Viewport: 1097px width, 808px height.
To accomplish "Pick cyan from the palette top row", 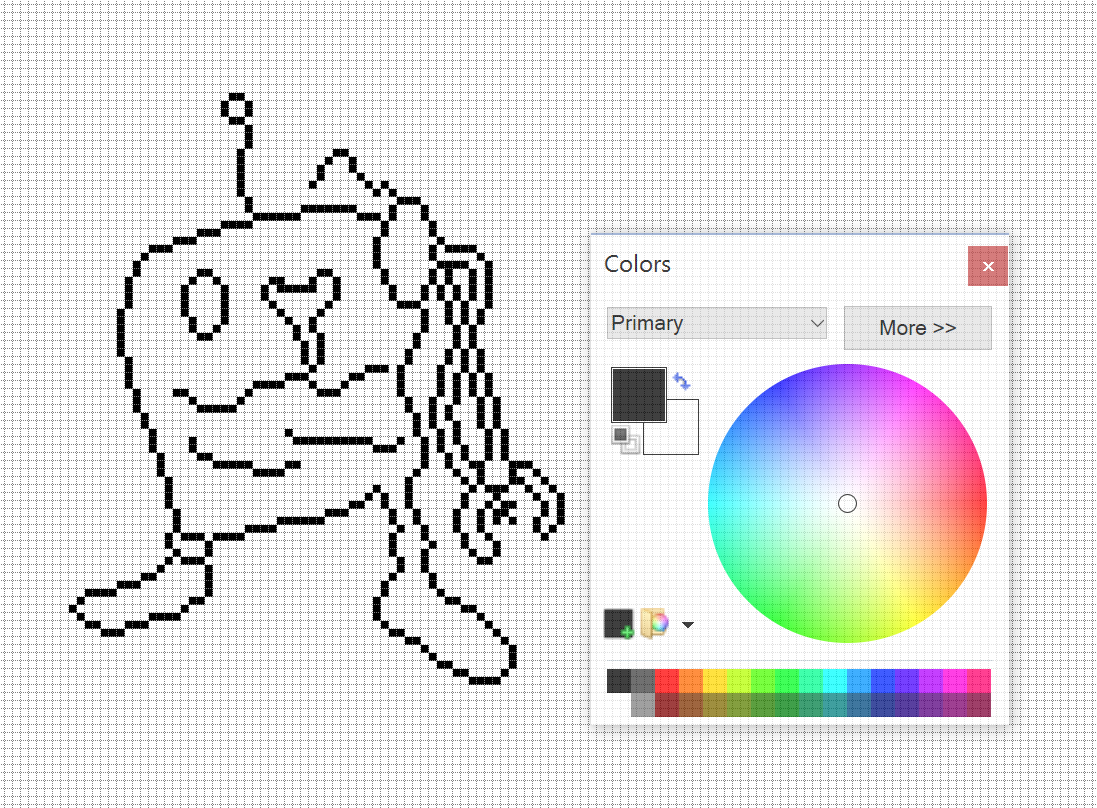I will [x=835, y=681].
